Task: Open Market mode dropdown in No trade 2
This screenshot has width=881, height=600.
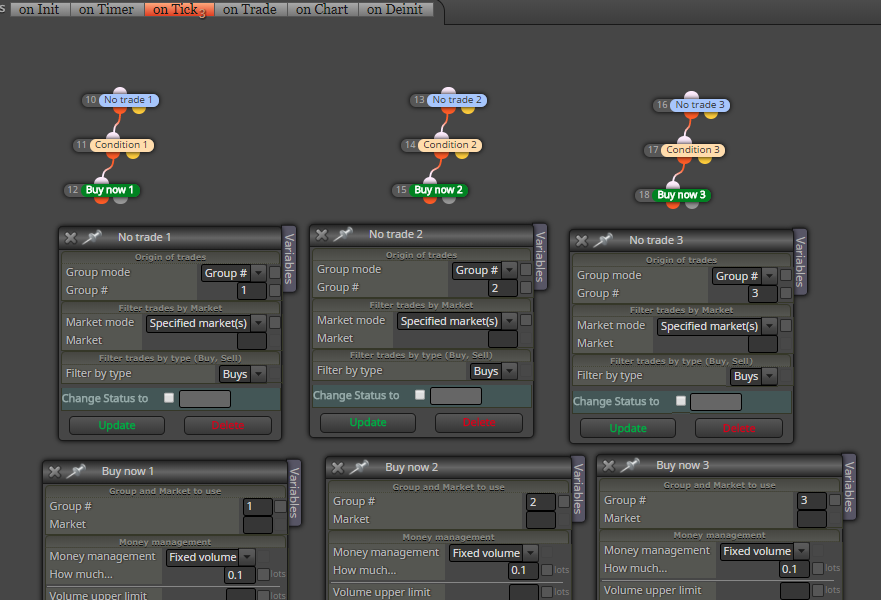Action: [457, 321]
